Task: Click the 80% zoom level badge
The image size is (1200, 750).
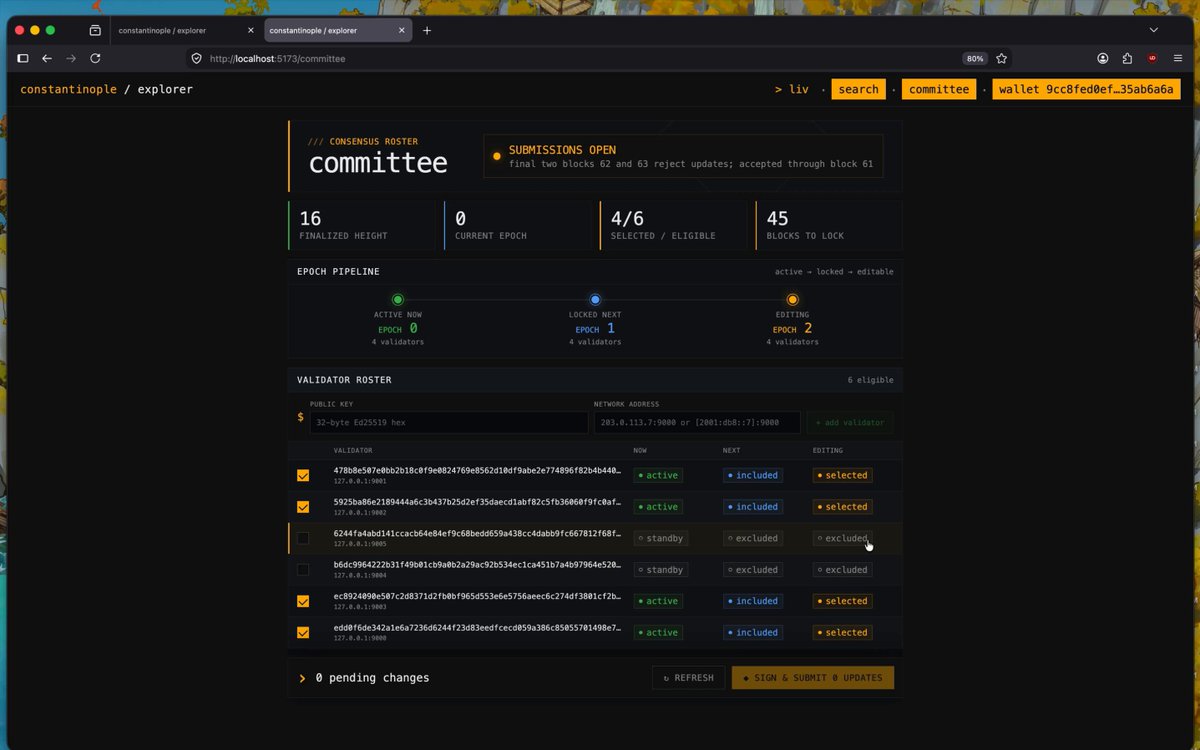Action: tap(975, 59)
